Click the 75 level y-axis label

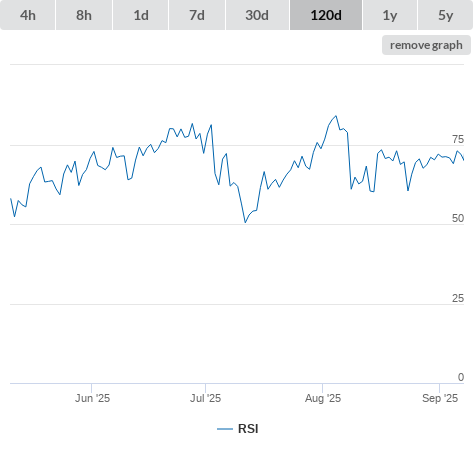point(458,139)
